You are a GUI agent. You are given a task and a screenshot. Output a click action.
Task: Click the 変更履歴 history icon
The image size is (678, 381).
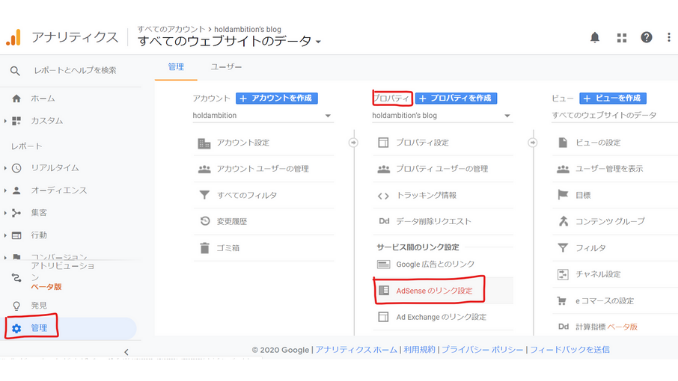tap(205, 221)
